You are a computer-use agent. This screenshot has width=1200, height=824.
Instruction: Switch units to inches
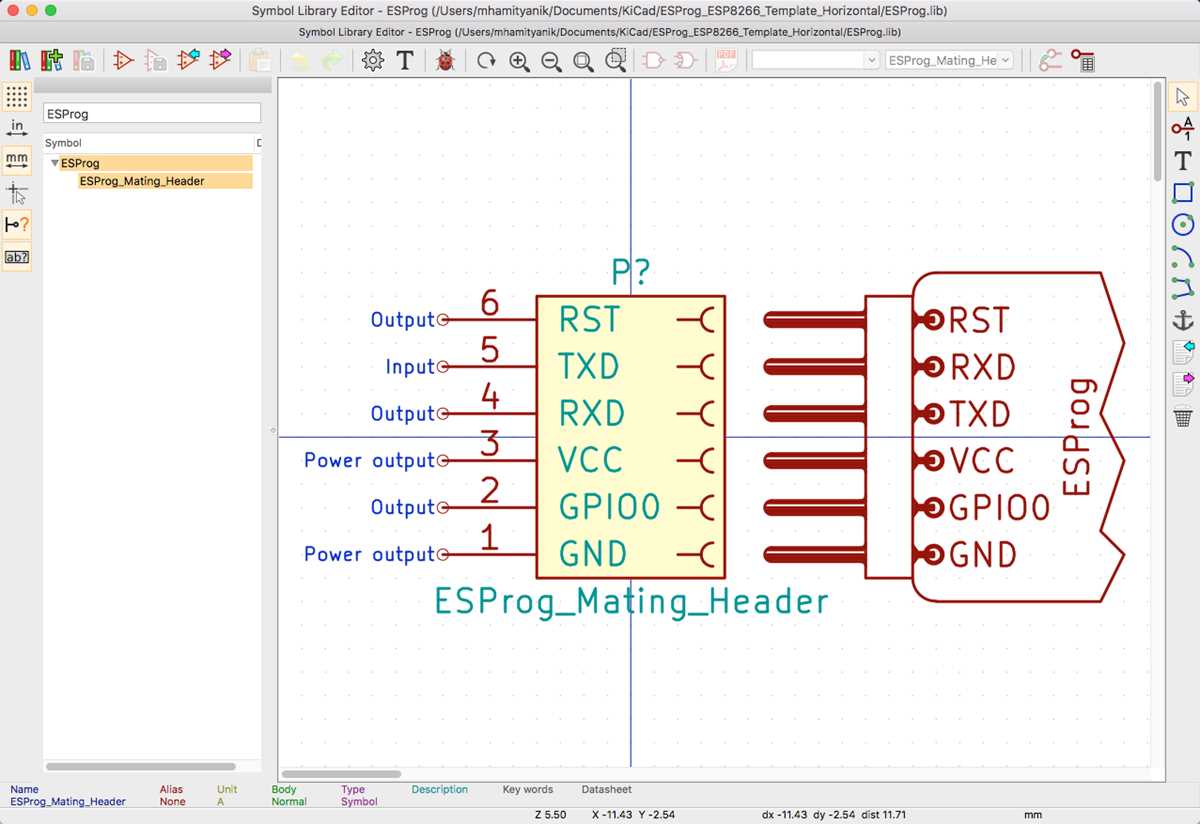[17, 128]
